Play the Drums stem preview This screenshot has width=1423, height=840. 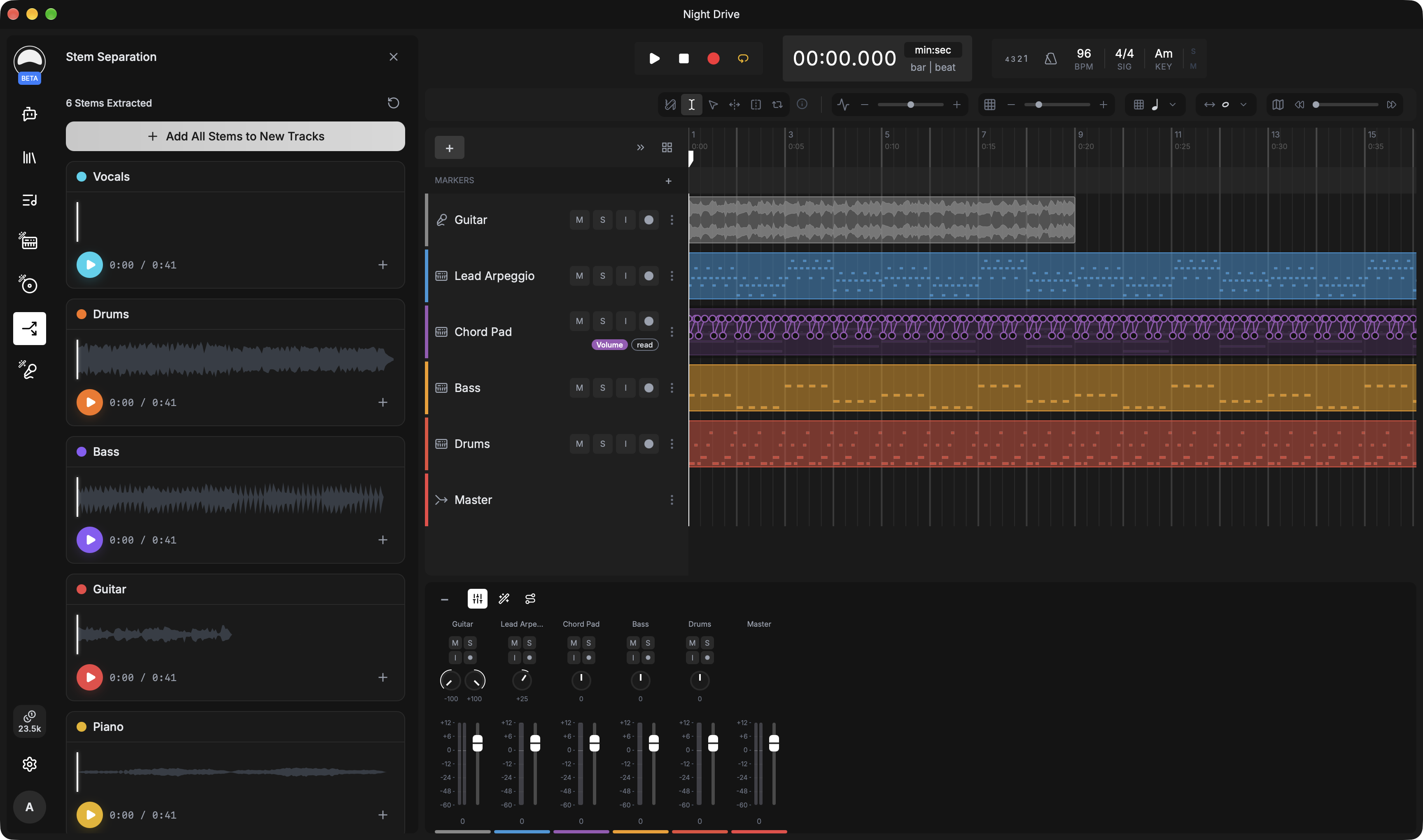pyautogui.click(x=89, y=402)
